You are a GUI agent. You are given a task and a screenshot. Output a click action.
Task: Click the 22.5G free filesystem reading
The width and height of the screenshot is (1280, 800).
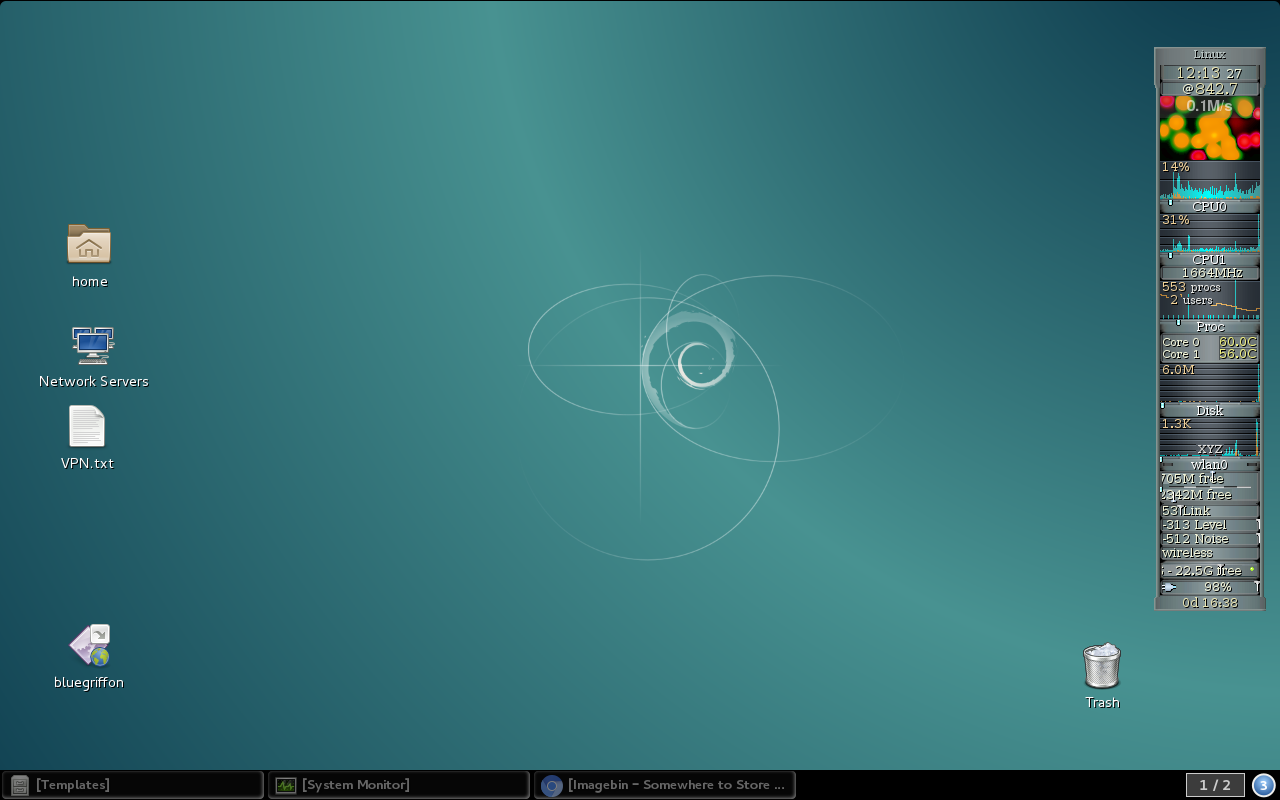coord(1209,571)
